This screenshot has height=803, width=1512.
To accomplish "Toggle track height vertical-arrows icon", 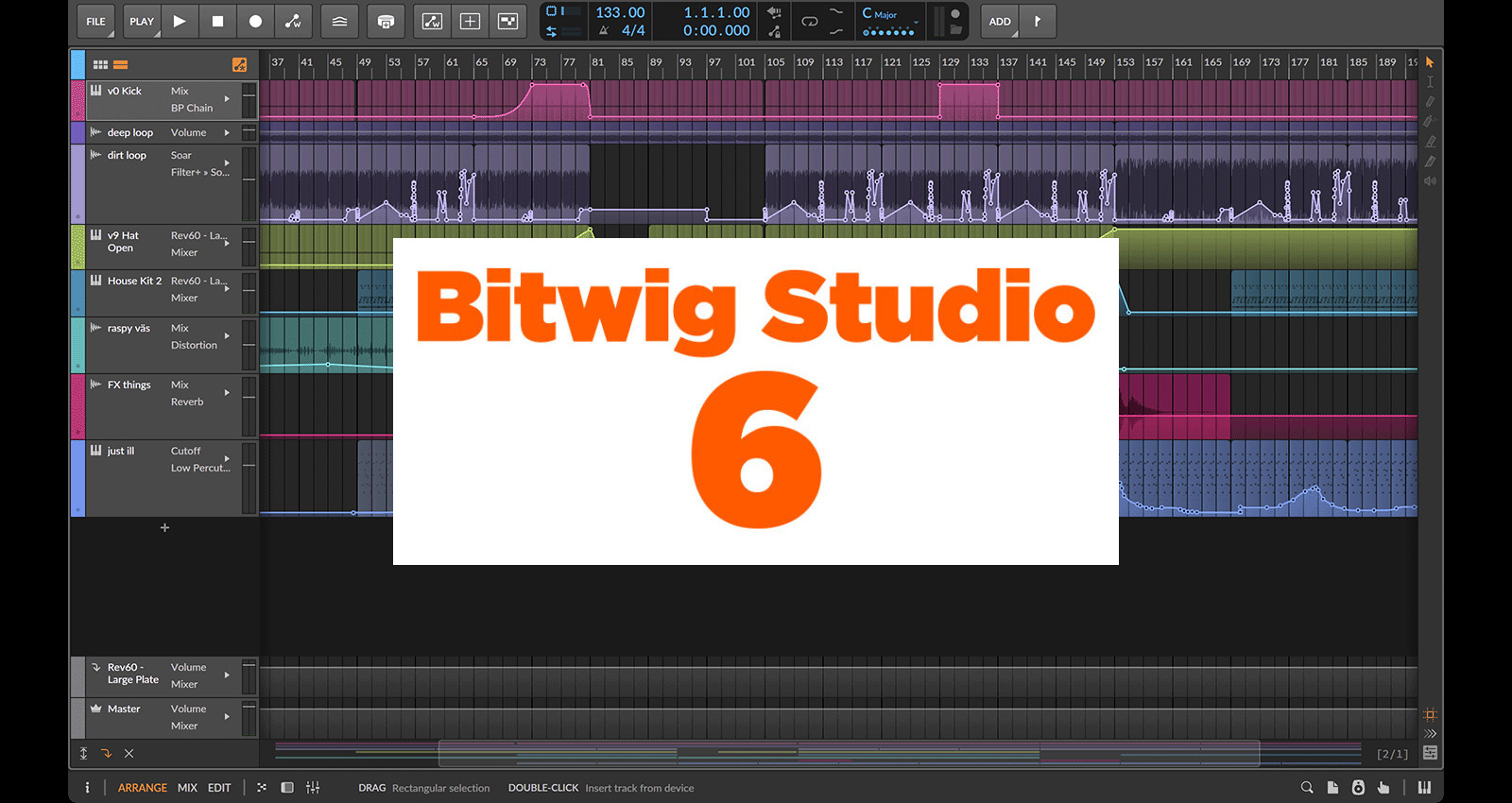I will [83, 753].
